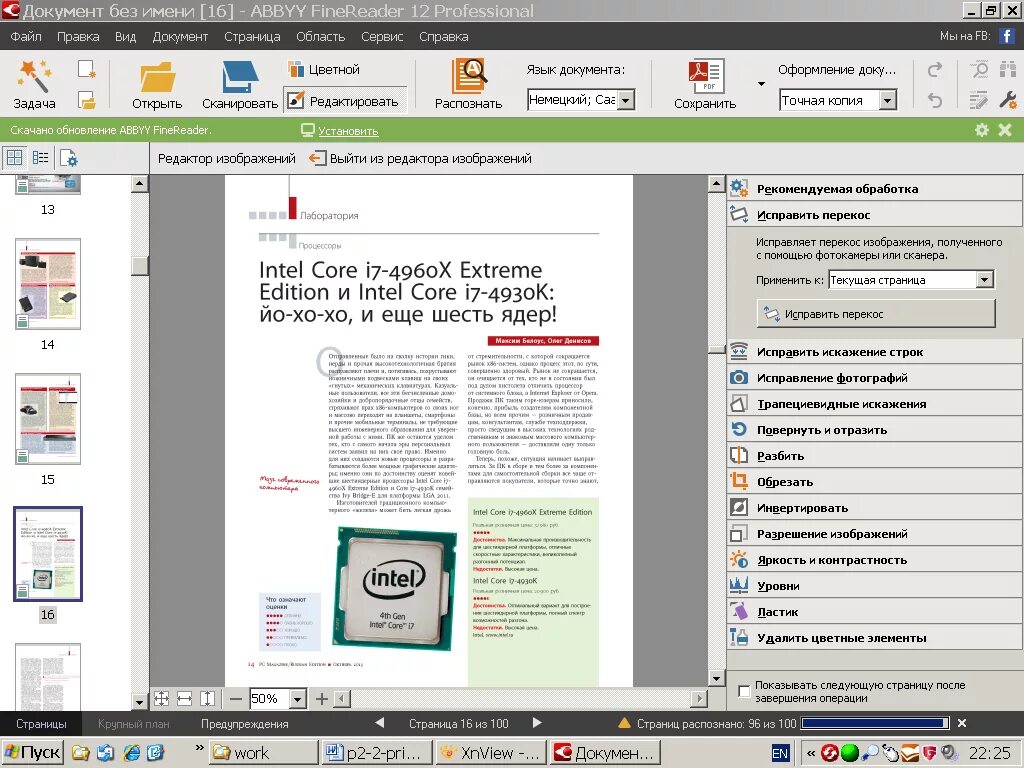The image size is (1024, 768).
Task: Open Яркость и контрастность tool
Action: [x=874, y=560]
